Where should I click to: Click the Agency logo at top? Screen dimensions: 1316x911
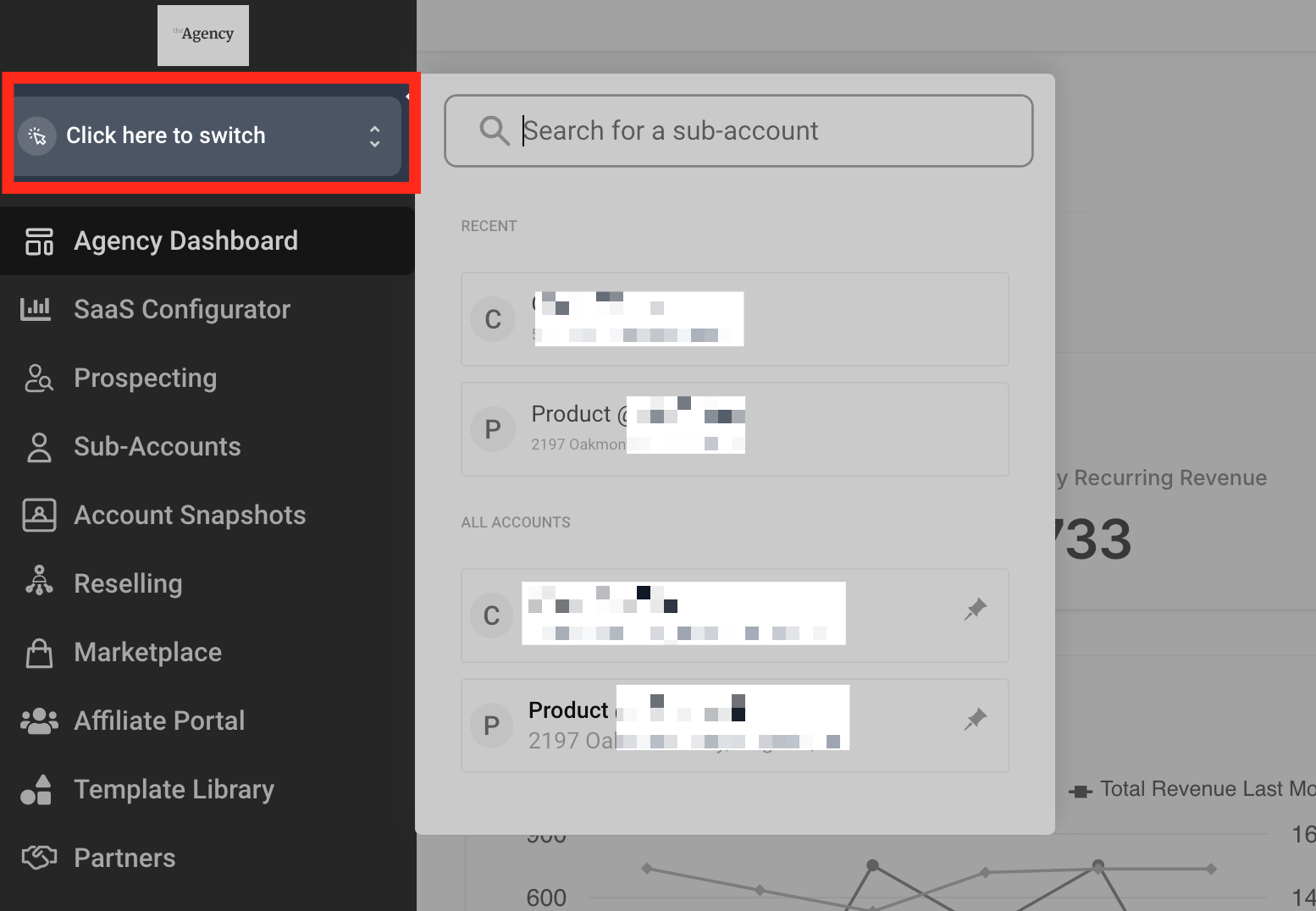pyautogui.click(x=203, y=36)
